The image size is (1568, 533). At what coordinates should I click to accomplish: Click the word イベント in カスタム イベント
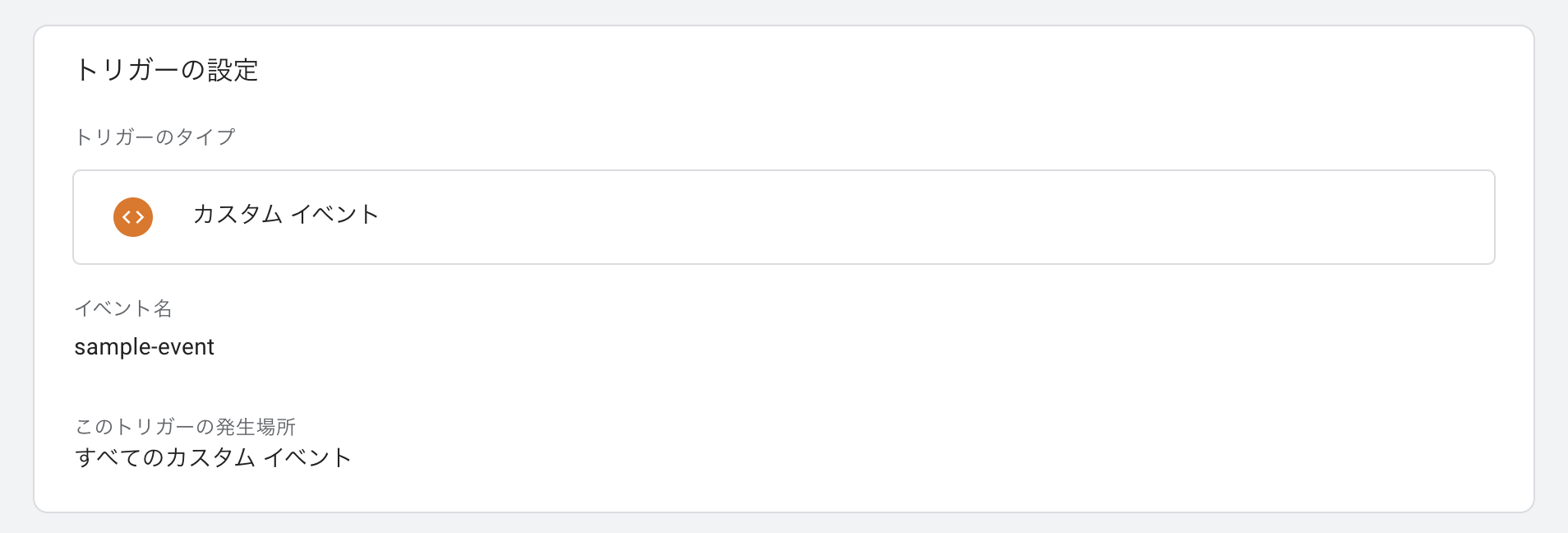(x=334, y=215)
